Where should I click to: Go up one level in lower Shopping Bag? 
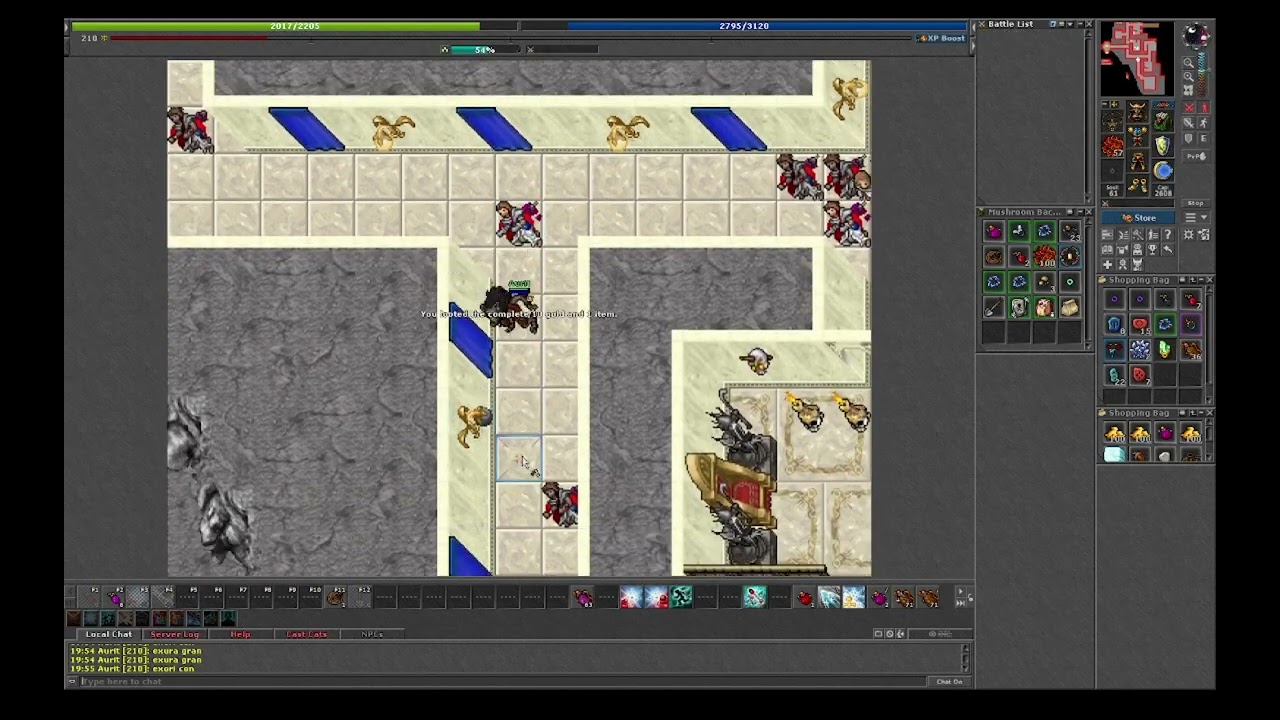1192,413
